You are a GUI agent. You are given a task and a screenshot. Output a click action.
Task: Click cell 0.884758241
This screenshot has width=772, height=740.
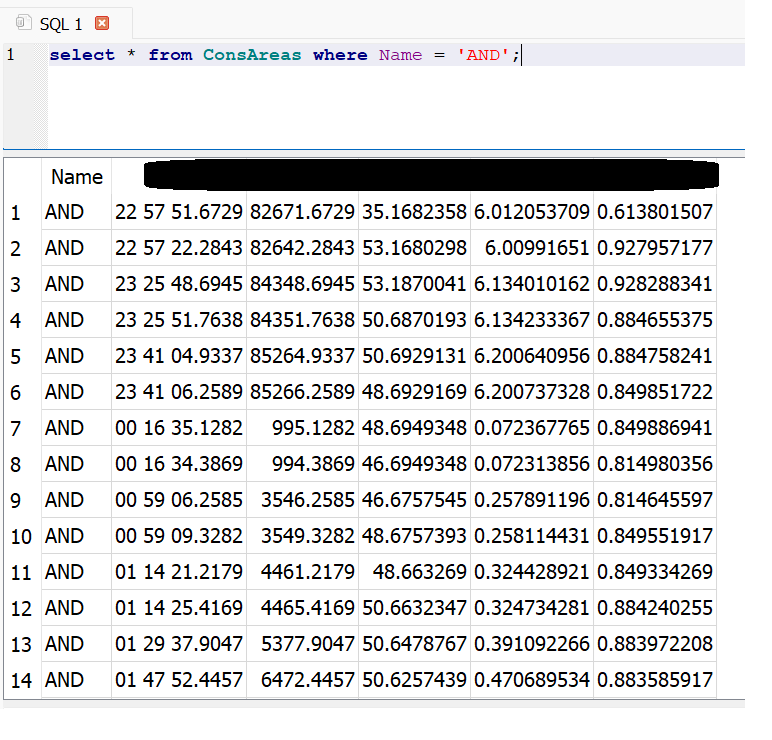(x=655, y=356)
